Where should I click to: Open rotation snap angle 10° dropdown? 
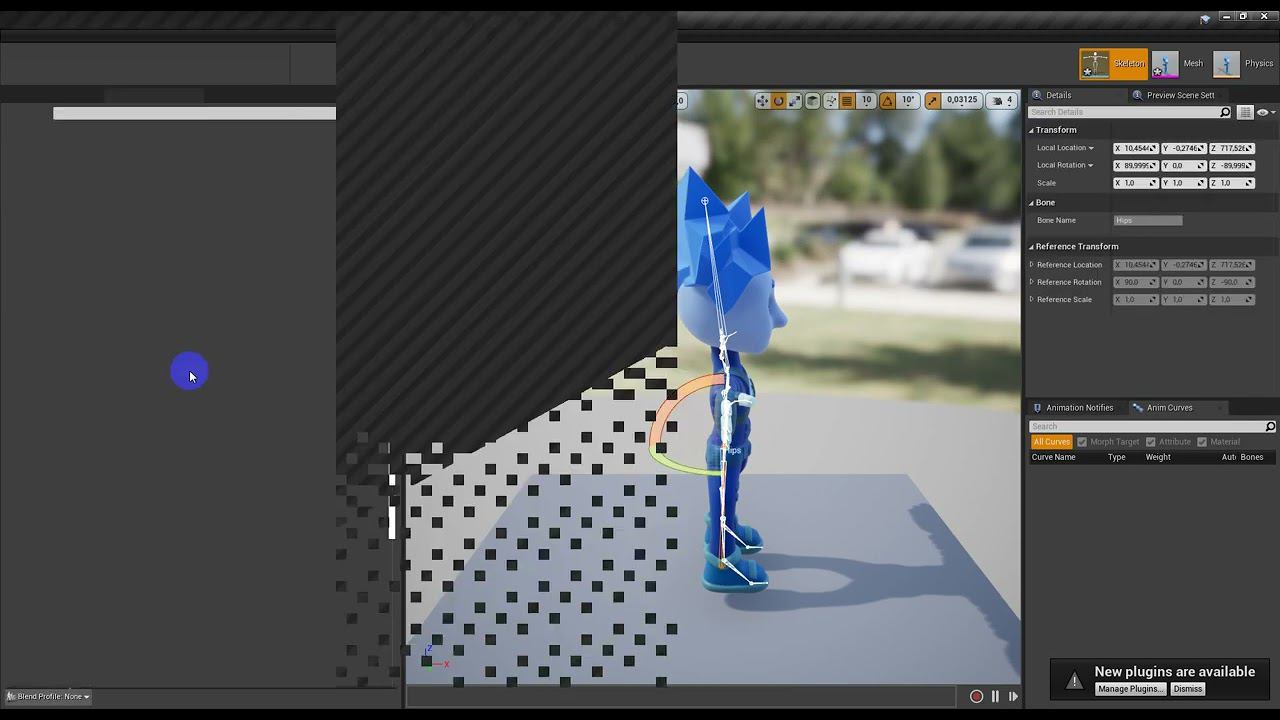(908, 100)
